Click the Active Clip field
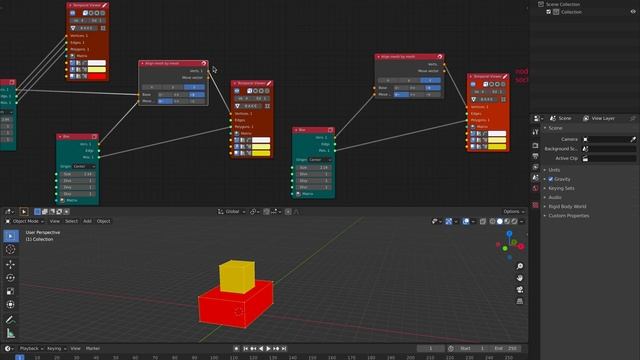640x360 pixels. pyautogui.click(x=609, y=158)
